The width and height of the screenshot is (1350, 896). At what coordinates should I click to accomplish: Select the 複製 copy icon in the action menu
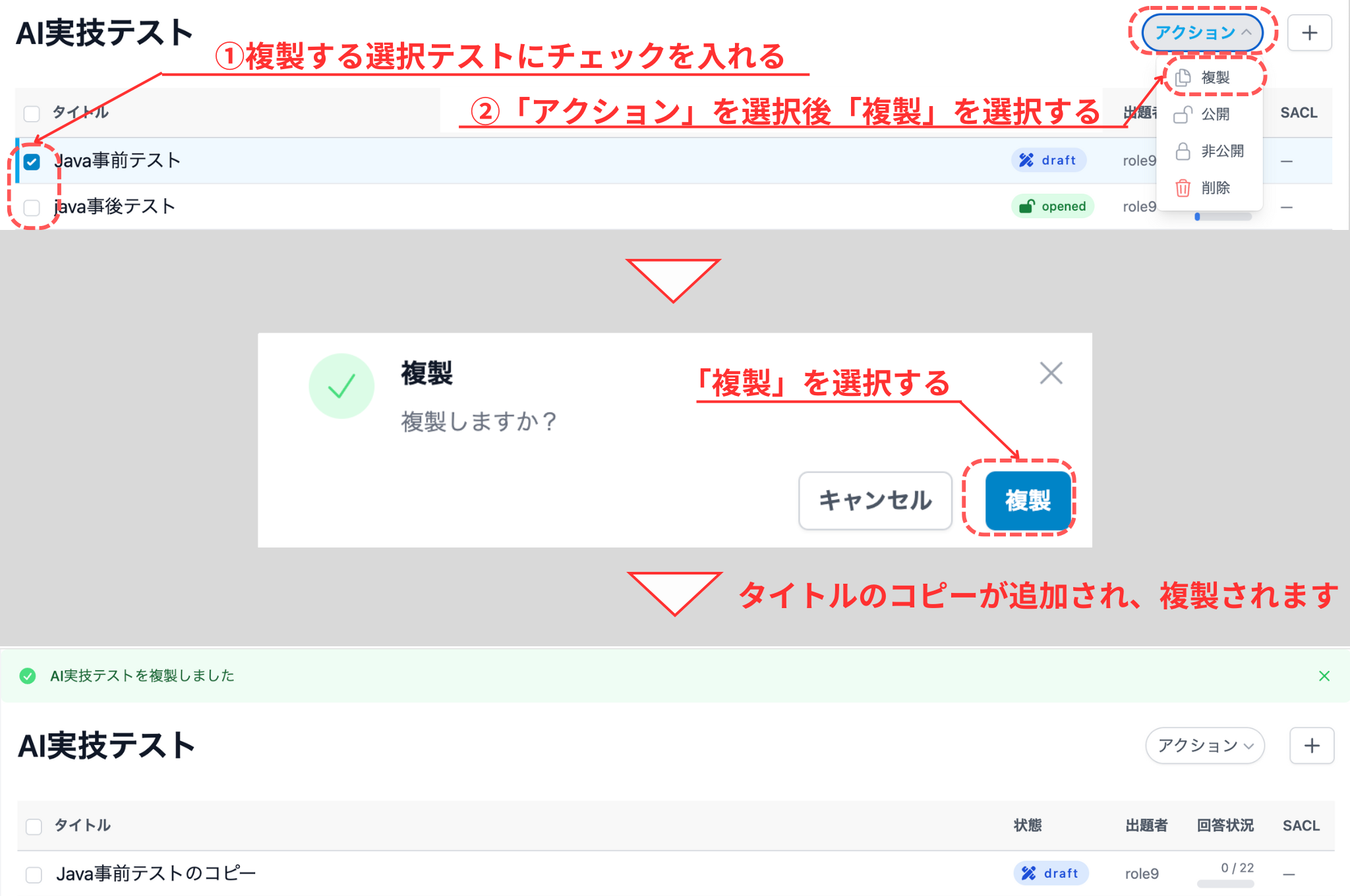point(1183,76)
